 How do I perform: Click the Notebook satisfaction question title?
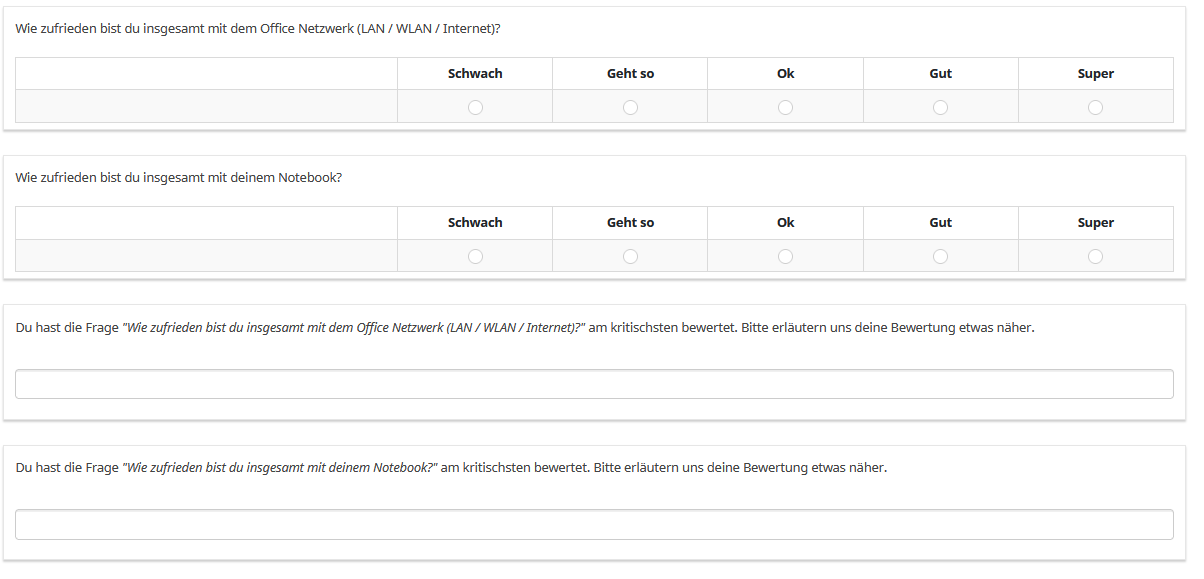(x=179, y=178)
